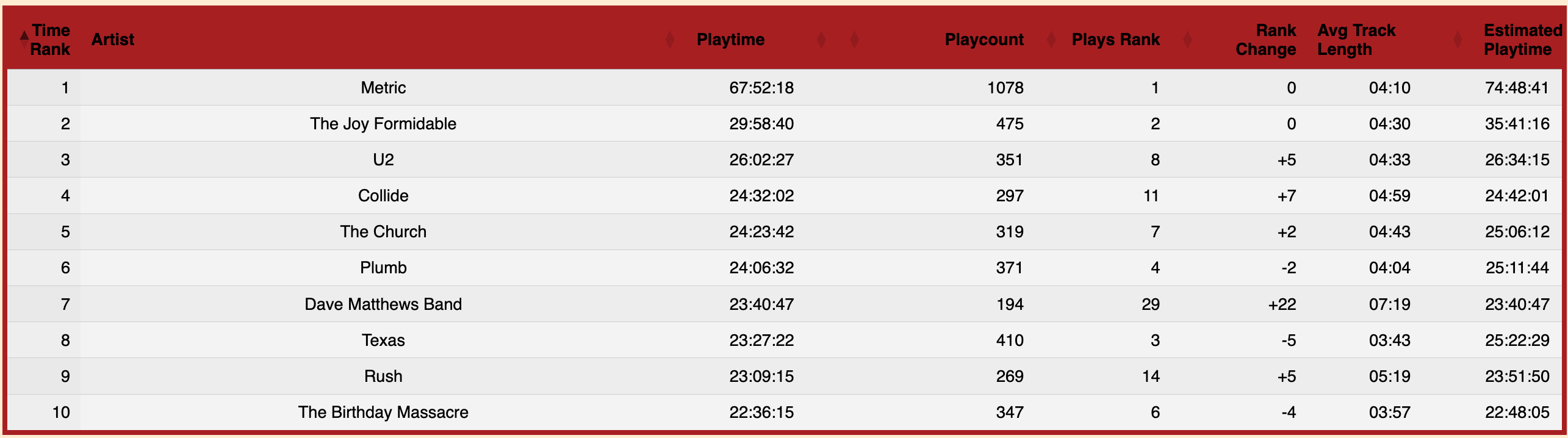Click on The Joy Formidable artist name
This screenshot has height=438, width=1568.
coord(383,124)
